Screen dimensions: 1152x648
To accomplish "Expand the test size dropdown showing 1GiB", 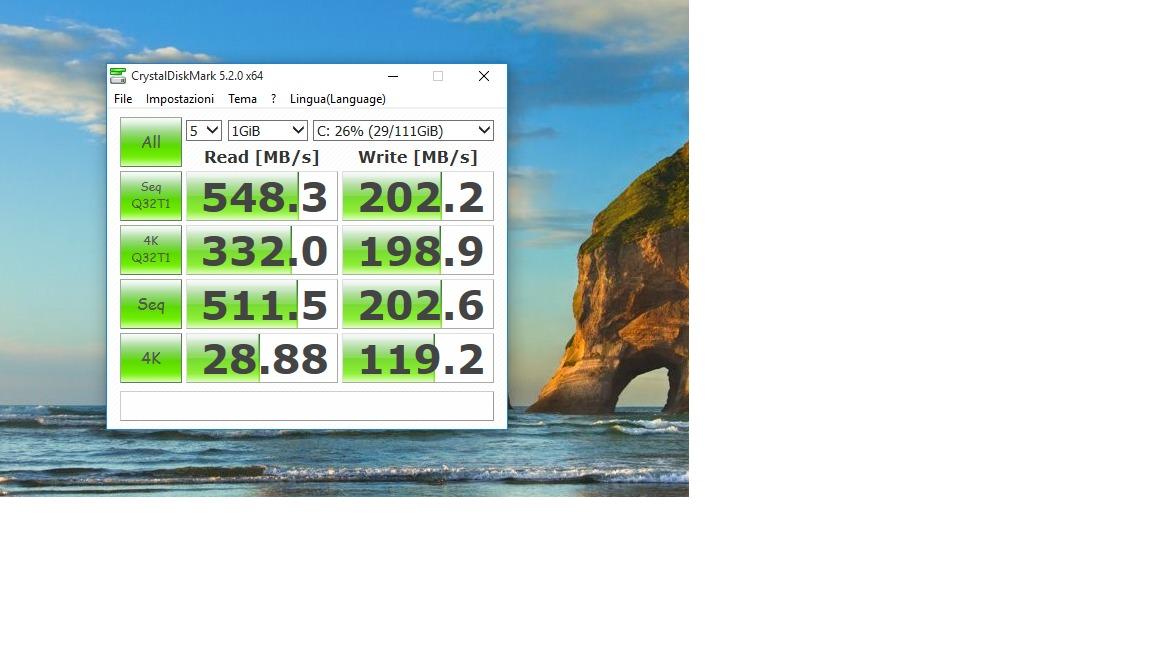I will click(267, 131).
